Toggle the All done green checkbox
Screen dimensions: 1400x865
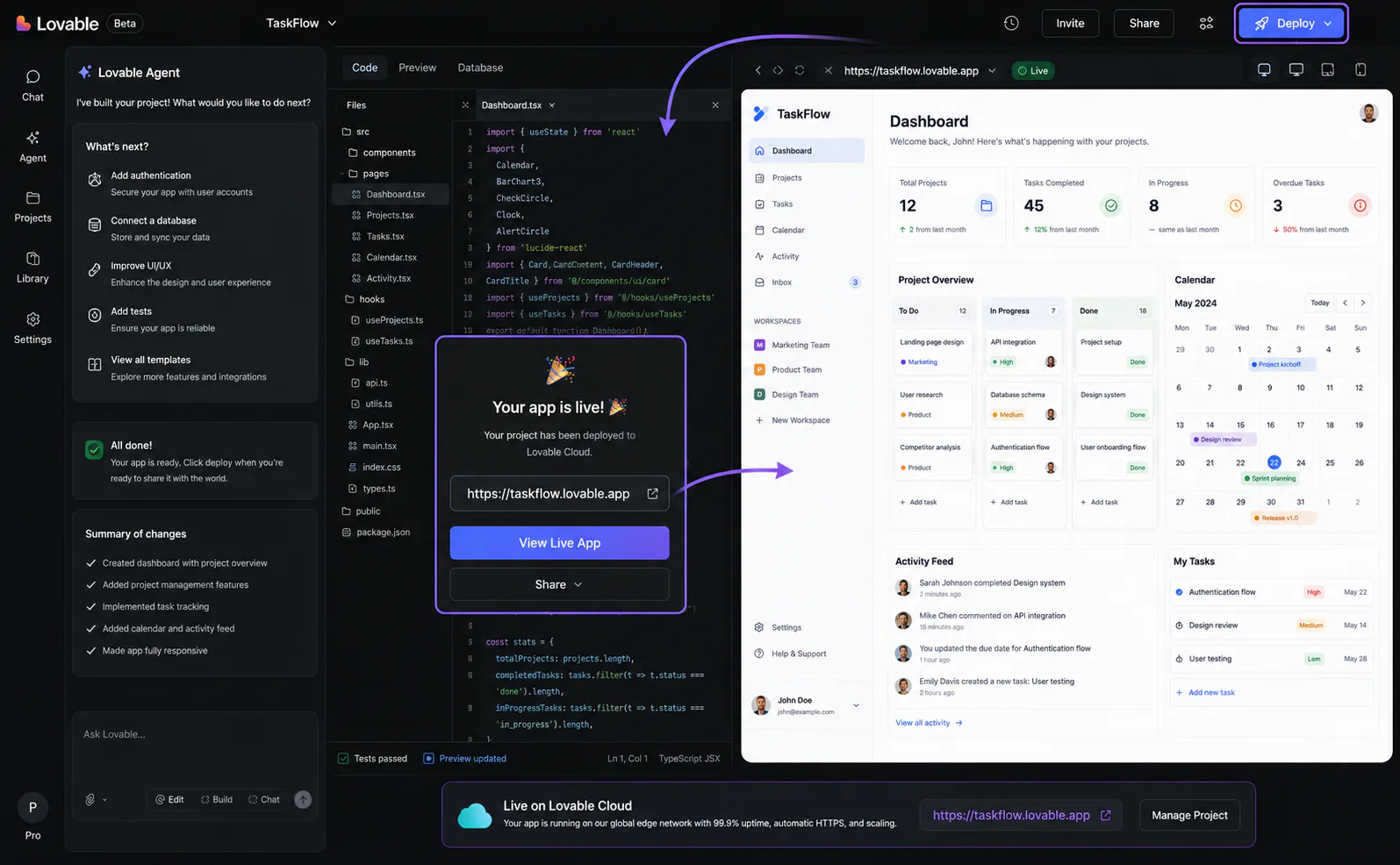coord(94,450)
